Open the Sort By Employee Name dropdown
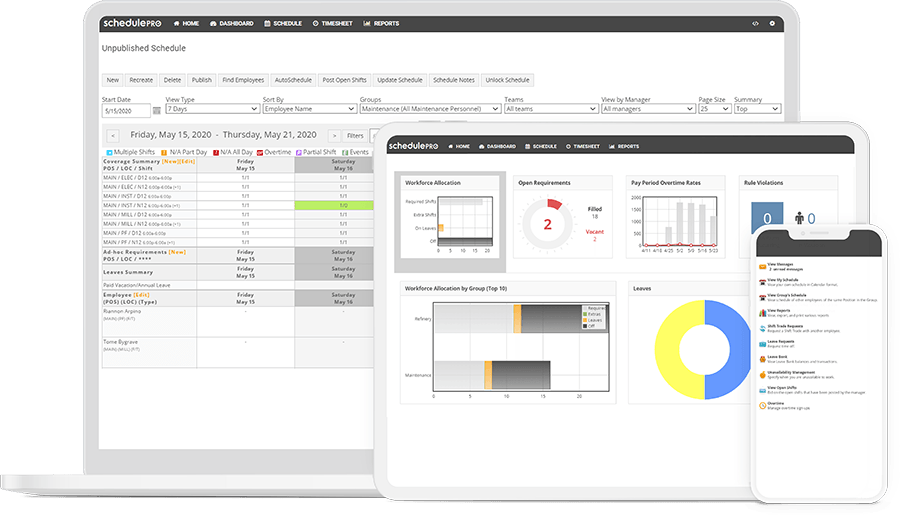Image resolution: width=900 pixels, height=515 pixels. click(x=309, y=109)
